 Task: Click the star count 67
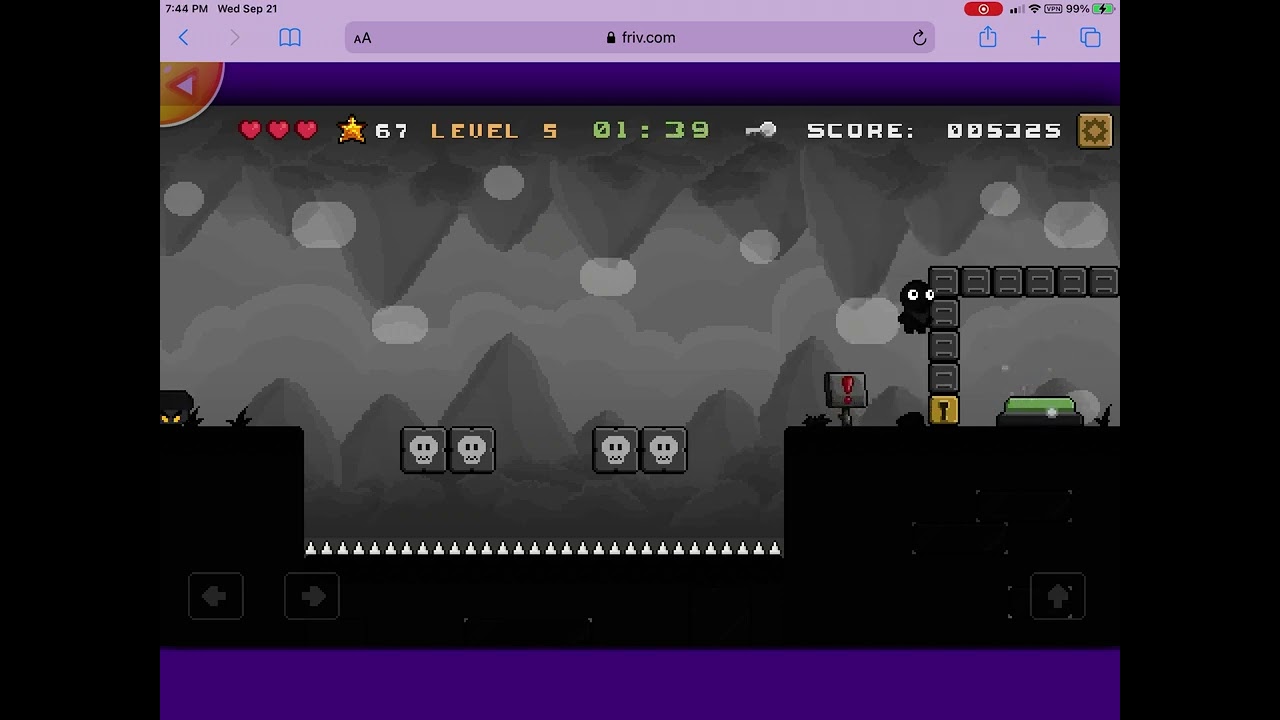(391, 131)
